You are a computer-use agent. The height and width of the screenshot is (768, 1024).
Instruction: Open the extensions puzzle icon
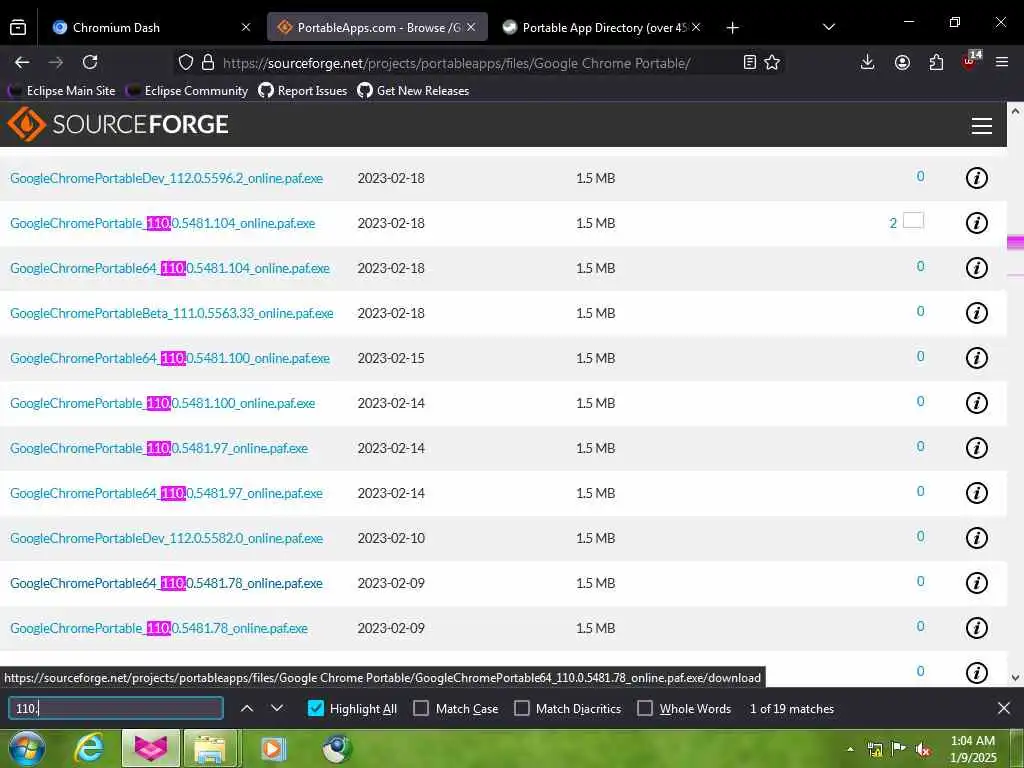point(936,62)
